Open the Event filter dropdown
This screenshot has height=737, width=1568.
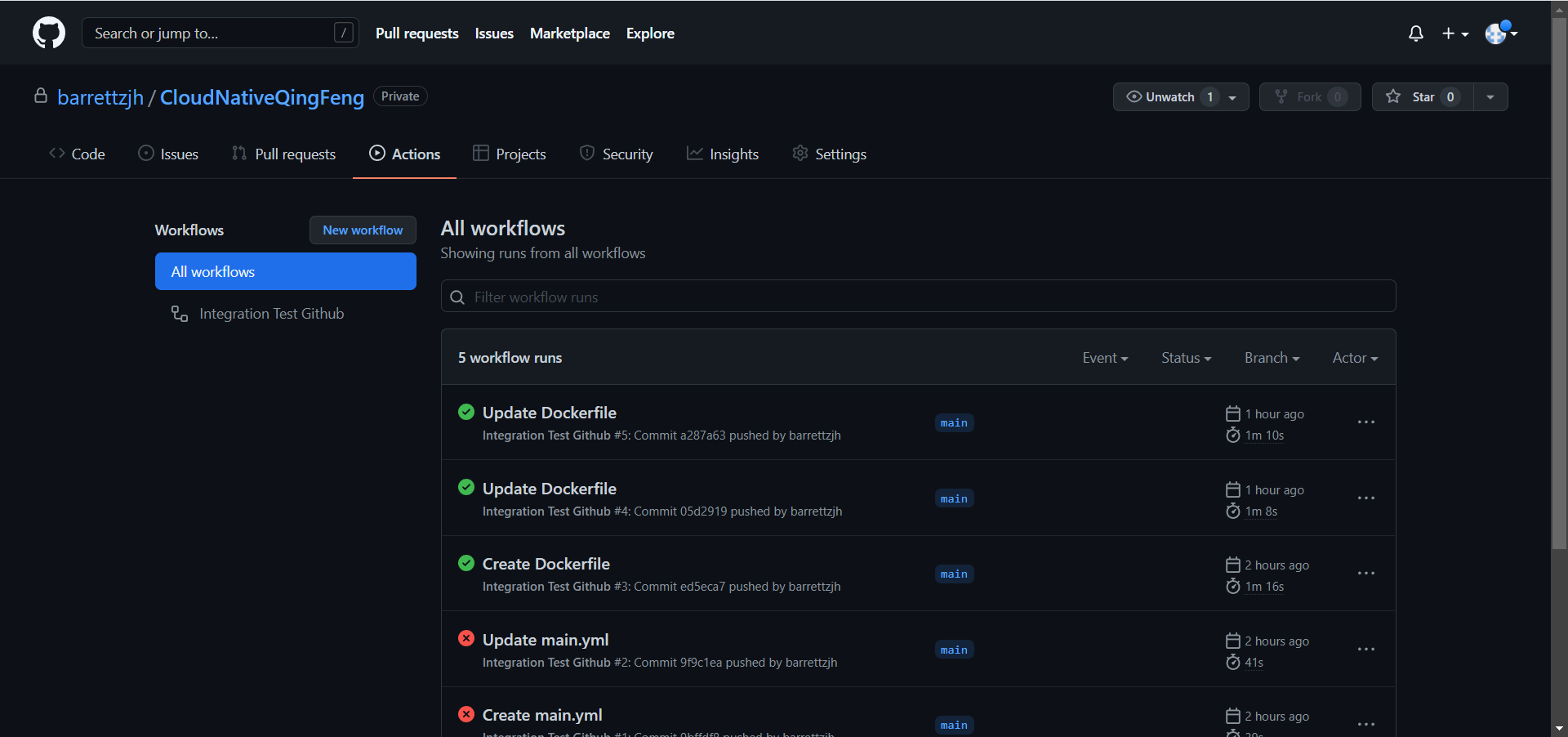(x=1105, y=358)
